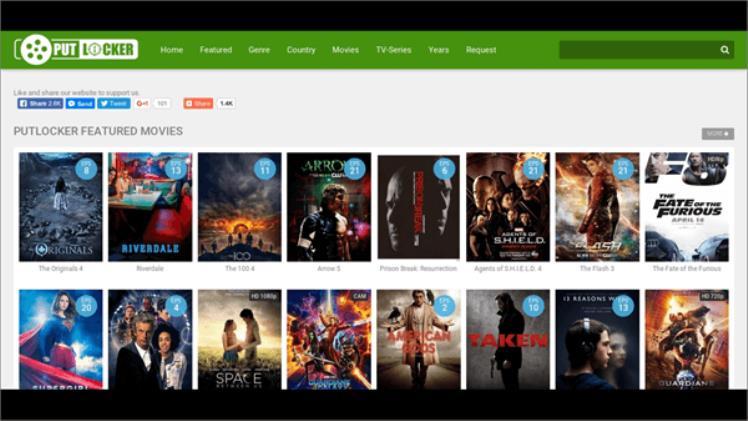Viewport: 748px width, 421px height.
Task: Go to the Home page
Action: point(171,50)
